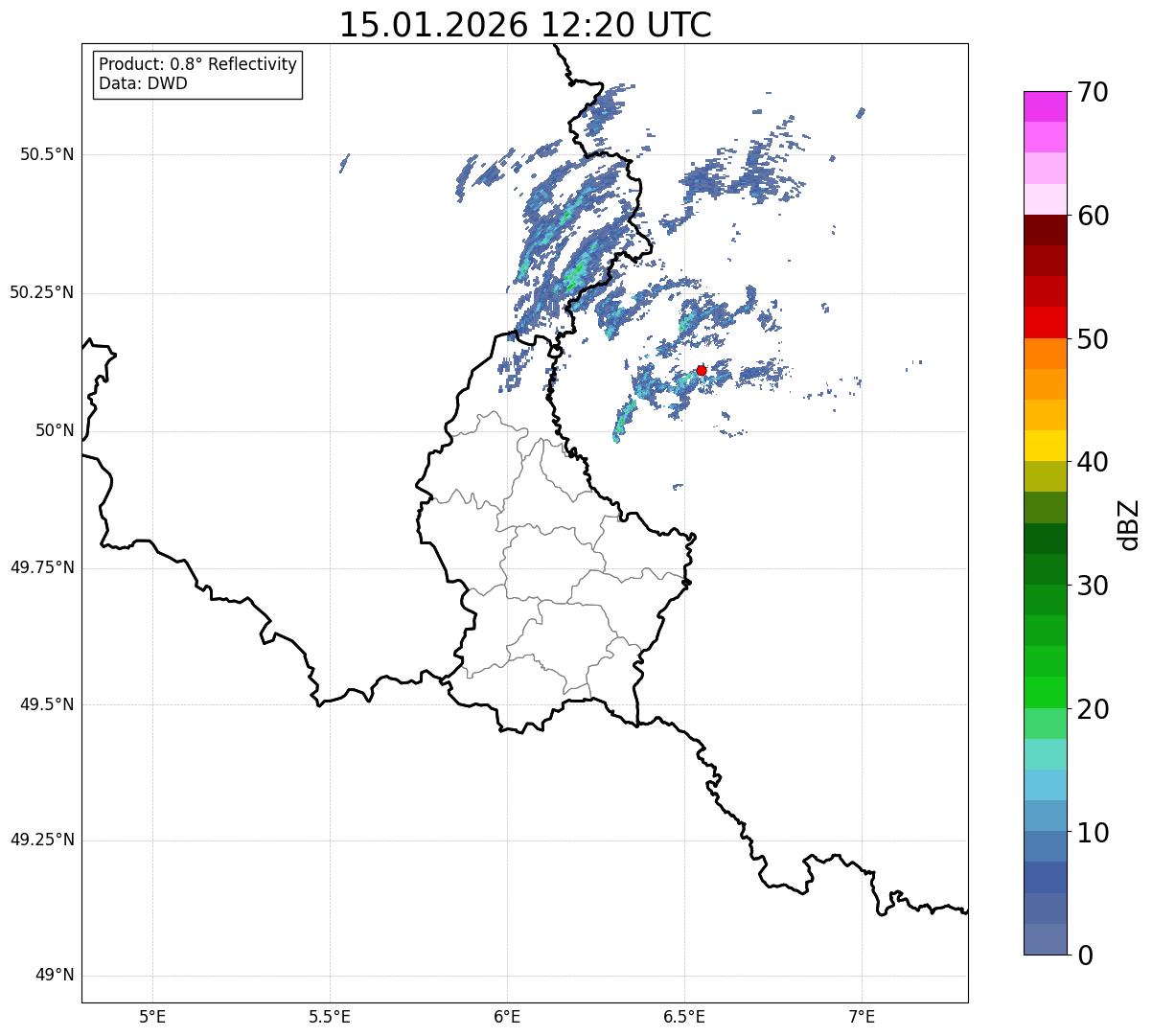This screenshot has width=1152, height=1036.
Task: Click the dBZ colorbar axis label
Action: pyautogui.click(x=1130, y=524)
